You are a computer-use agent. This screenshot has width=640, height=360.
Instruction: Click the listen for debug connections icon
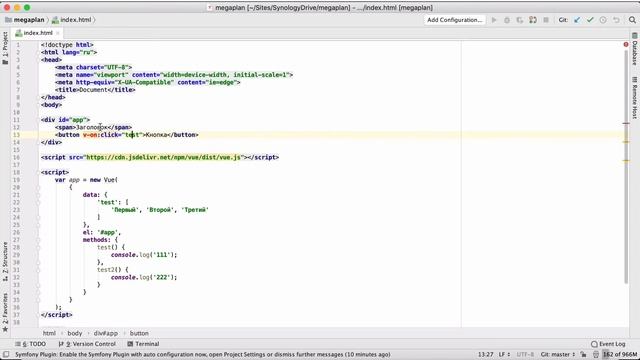coord(533,20)
